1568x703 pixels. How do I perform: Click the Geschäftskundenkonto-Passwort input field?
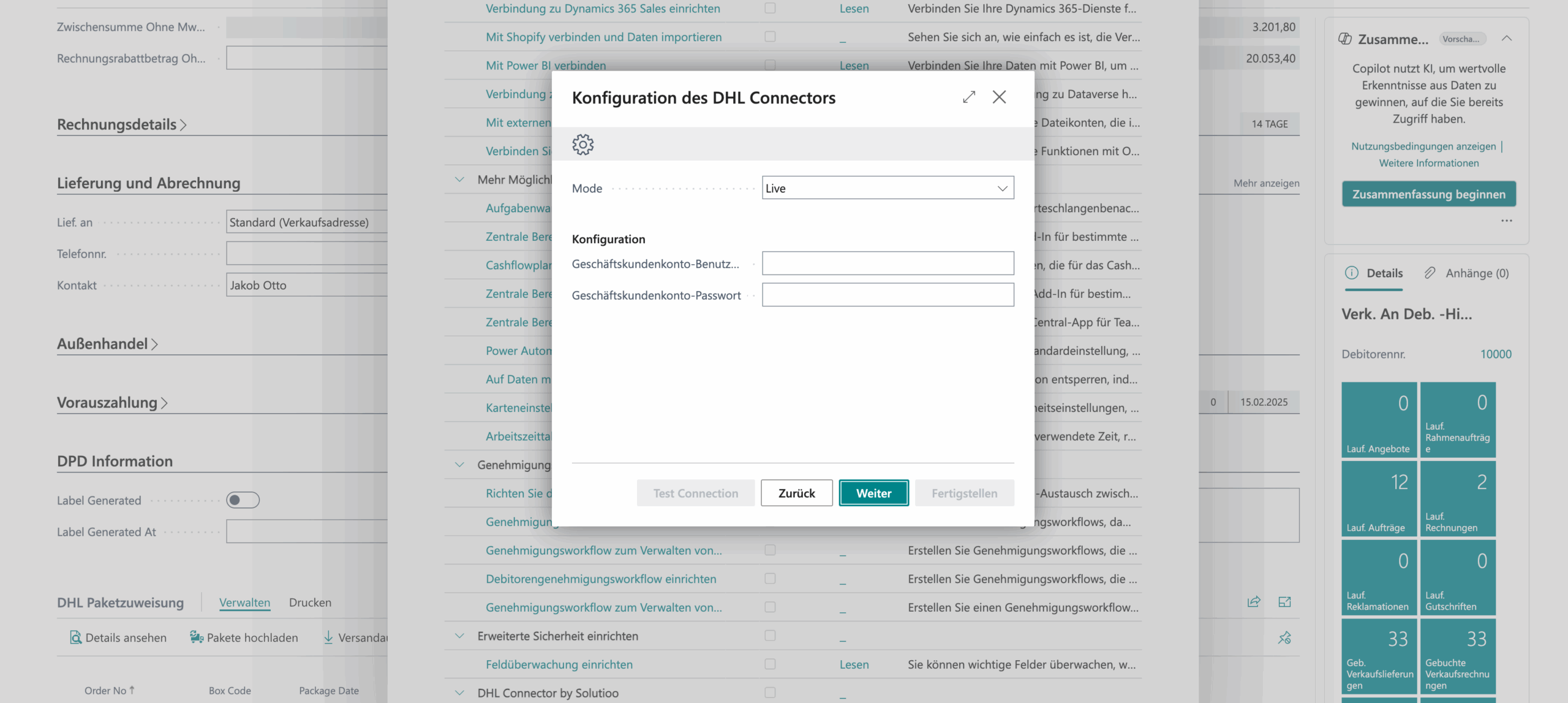(888, 295)
